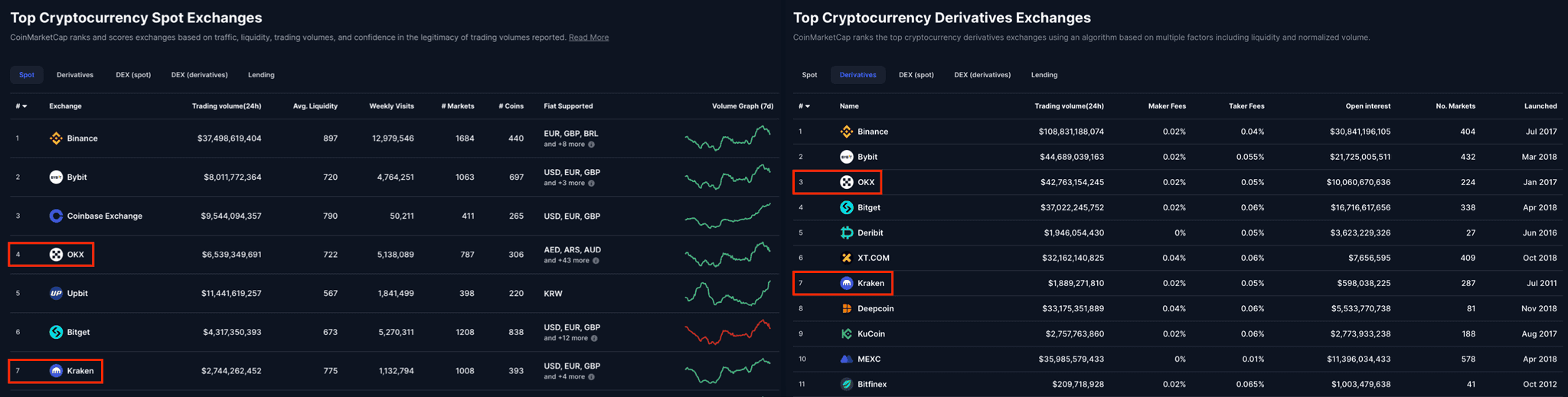Click the XT.COM logo icon
Screen dimensions: 1568x397
point(846,258)
